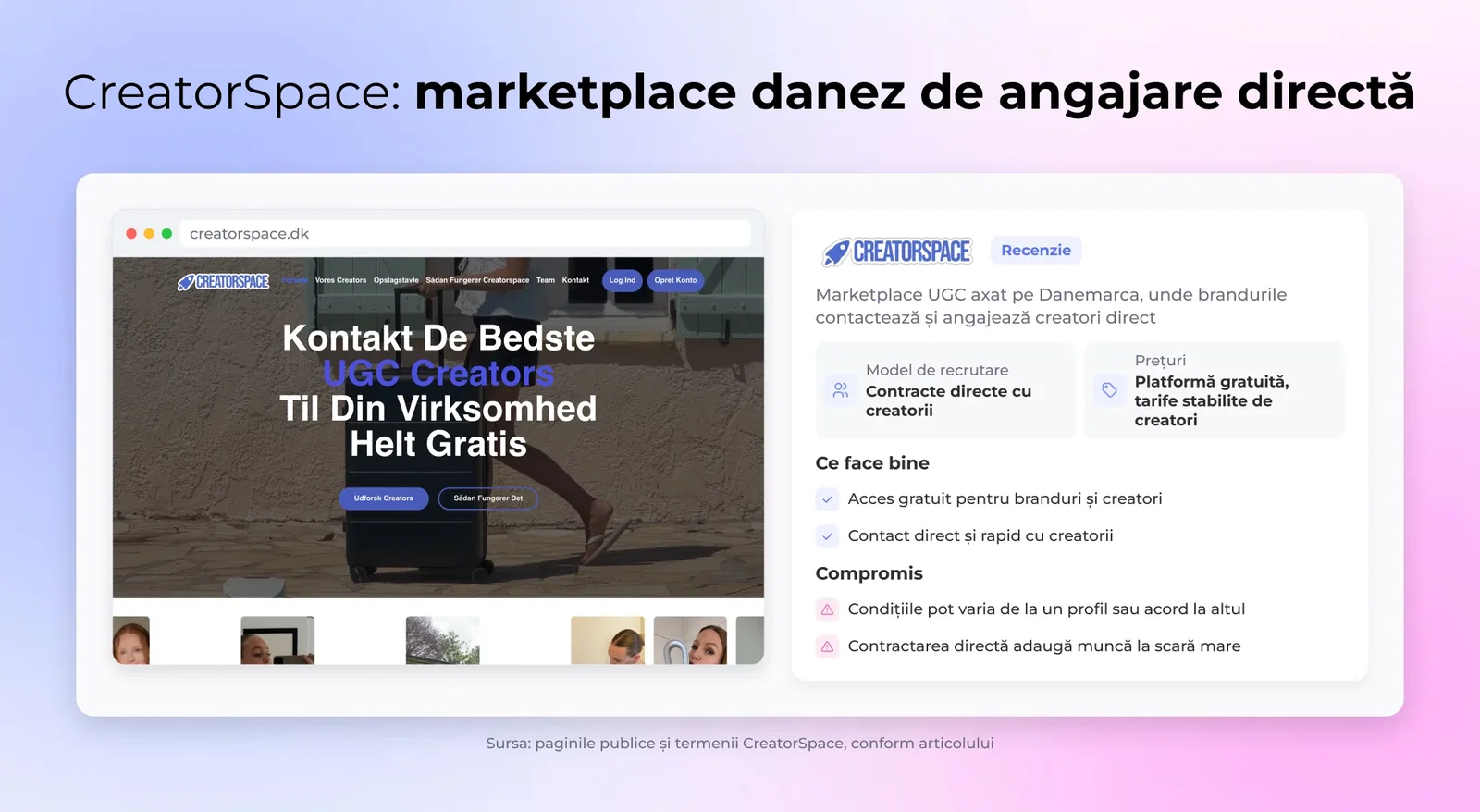Open the Kontakt nav link
The width and height of the screenshot is (1480, 812).
(575, 280)
